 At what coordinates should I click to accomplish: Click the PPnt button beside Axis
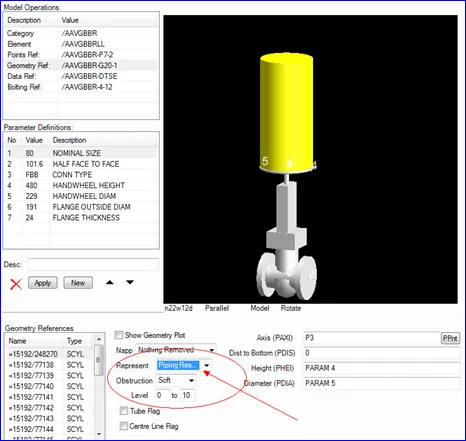pos(450,338)
